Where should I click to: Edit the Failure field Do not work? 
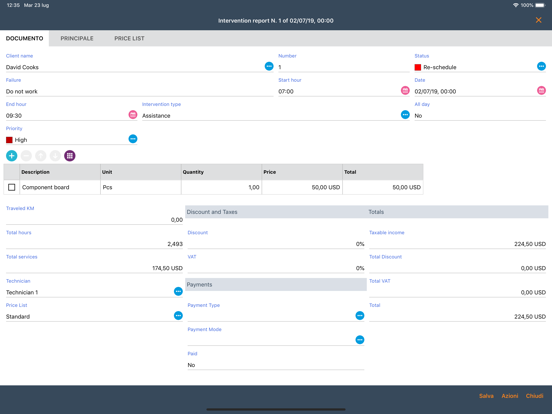coord(139,91)
